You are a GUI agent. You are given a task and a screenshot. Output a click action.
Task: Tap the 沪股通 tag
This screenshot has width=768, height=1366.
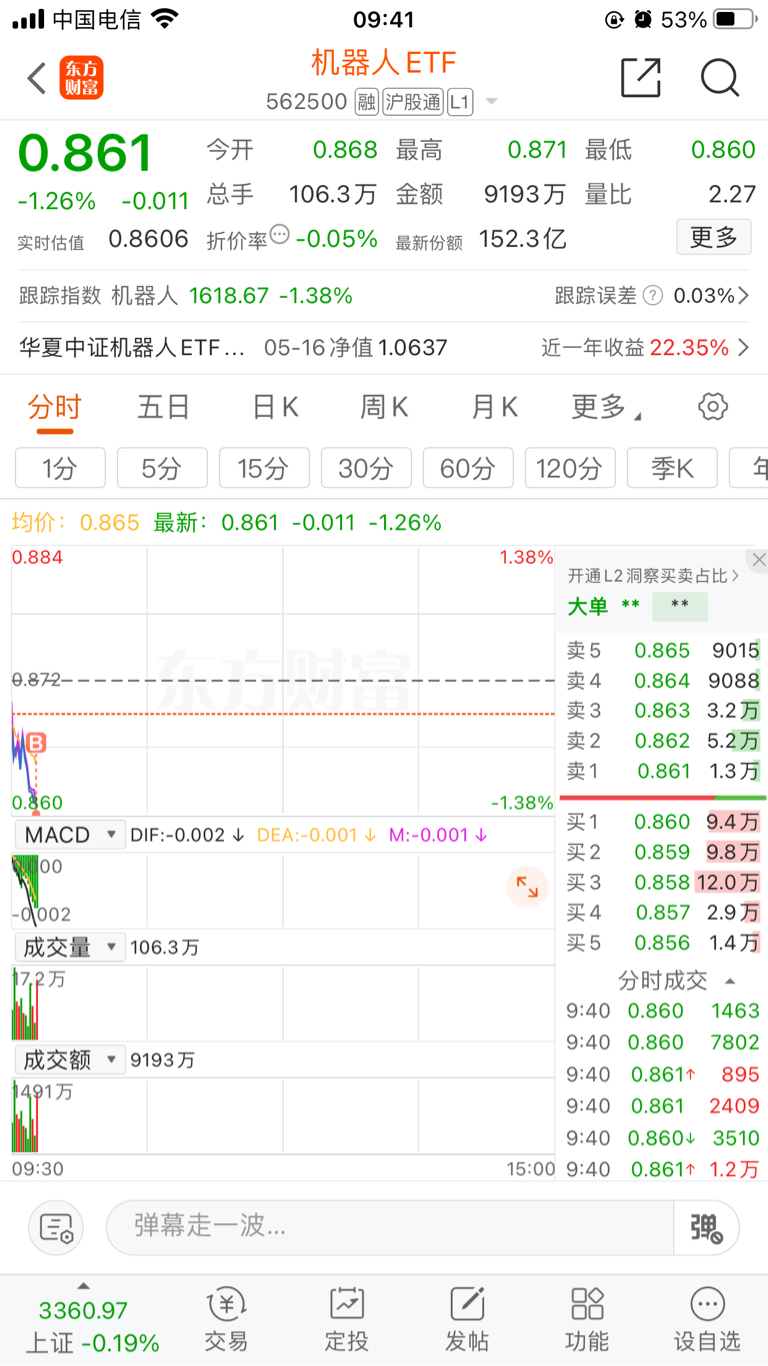(412, 102)
